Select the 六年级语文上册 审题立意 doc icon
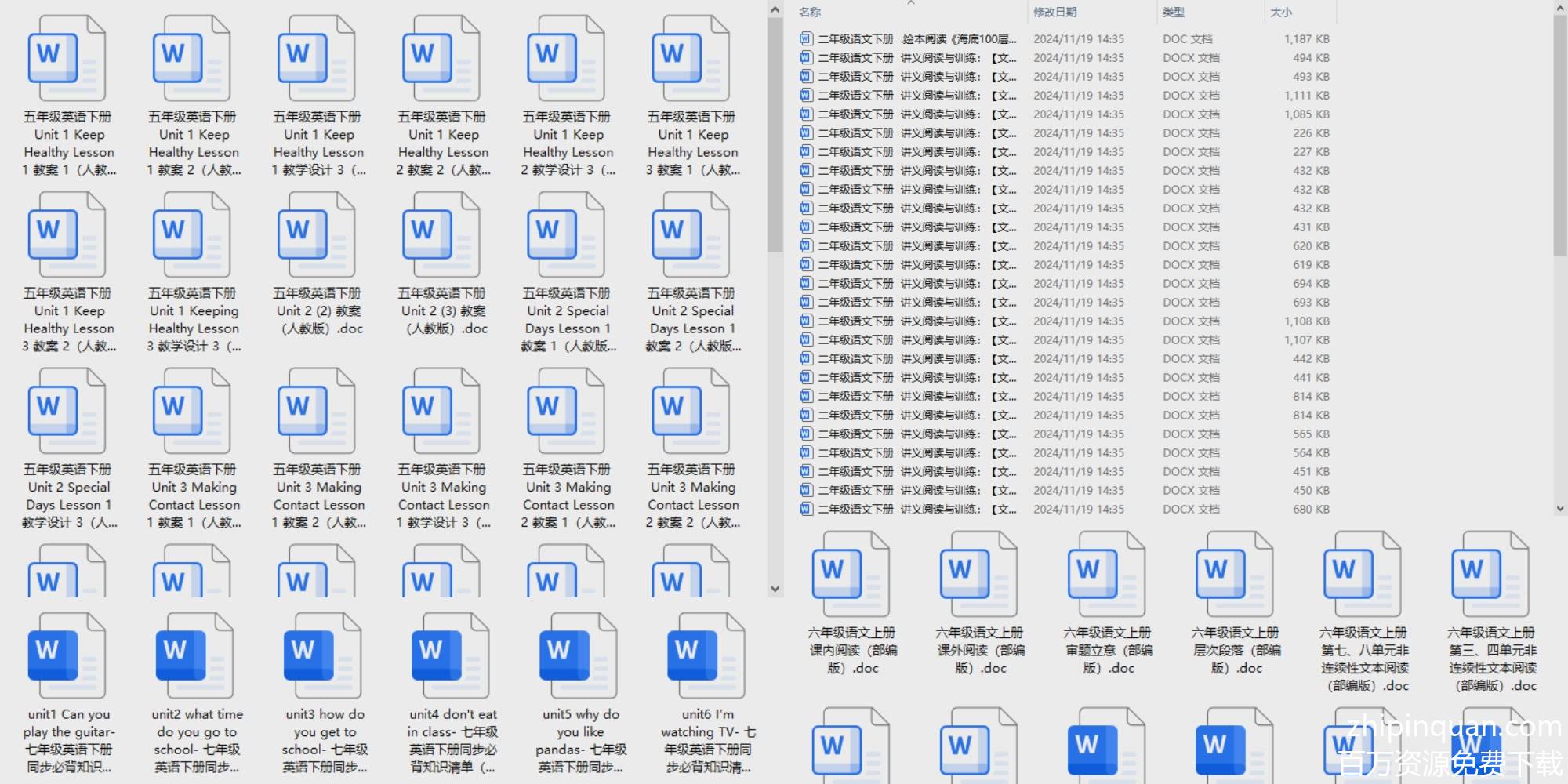Image resolution: width=1568 pixels, height=784 pixels. (1107, 575)
